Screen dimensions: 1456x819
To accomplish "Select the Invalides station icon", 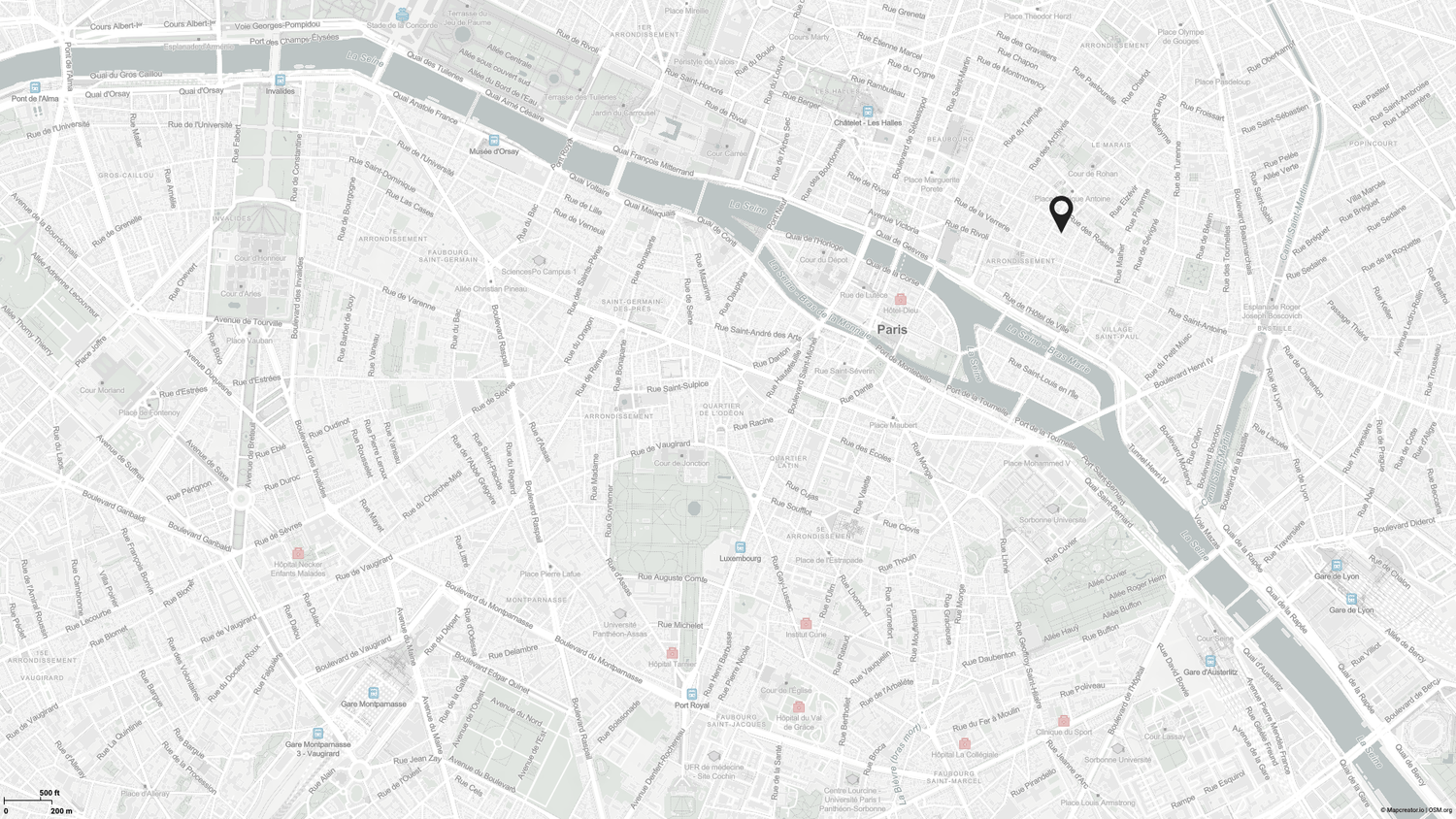I will (x=280, y=81).
